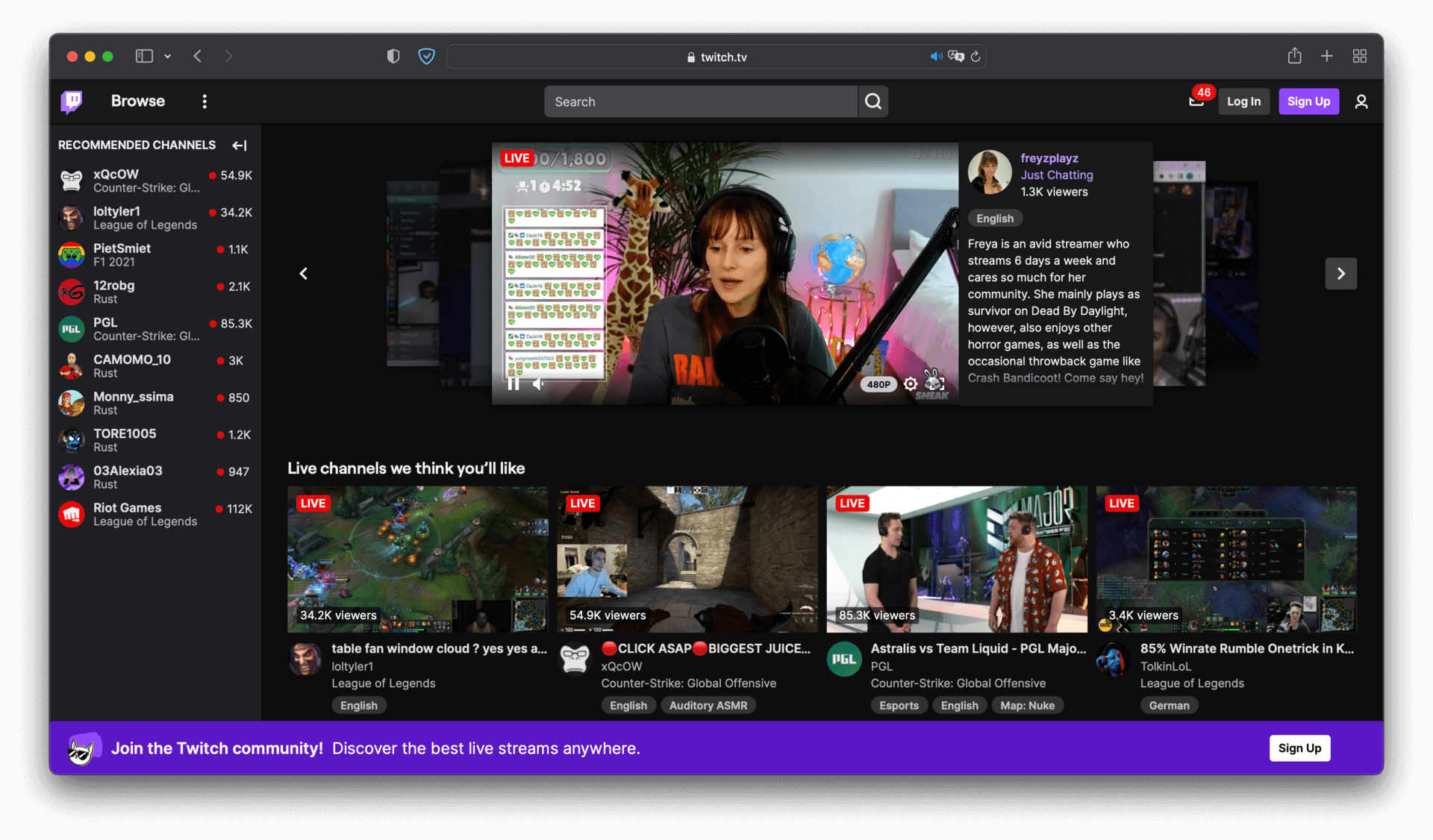The height and width of the screenshot is (840, 1433).
Task: Go to next featured stream carousel arrow
Action: 1340,274
